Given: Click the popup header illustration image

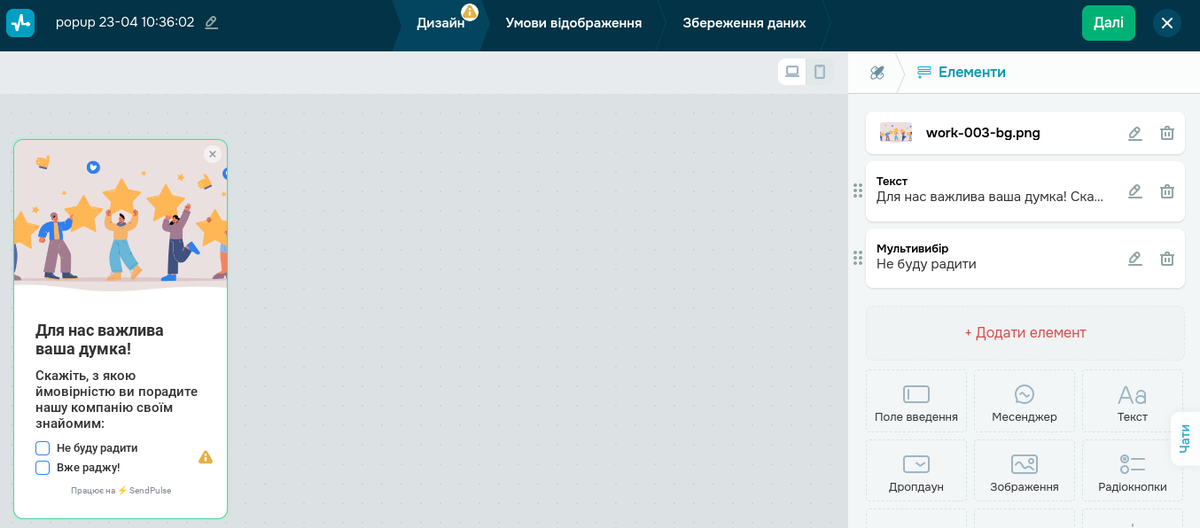Looking at the screenshot, I should [x=121, y=215].
